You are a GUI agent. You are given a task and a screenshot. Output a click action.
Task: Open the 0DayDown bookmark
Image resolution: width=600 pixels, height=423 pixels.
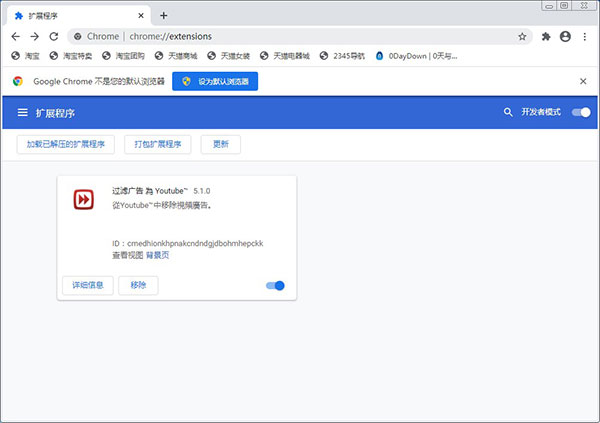[416, 56]
